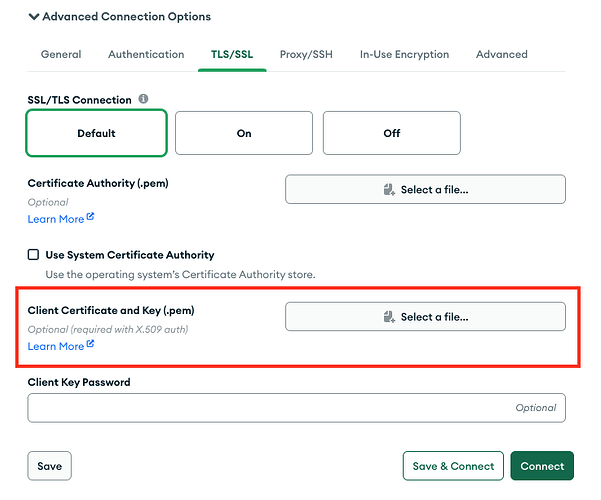Select the Default SSL/TLS option

coord(96,133)
